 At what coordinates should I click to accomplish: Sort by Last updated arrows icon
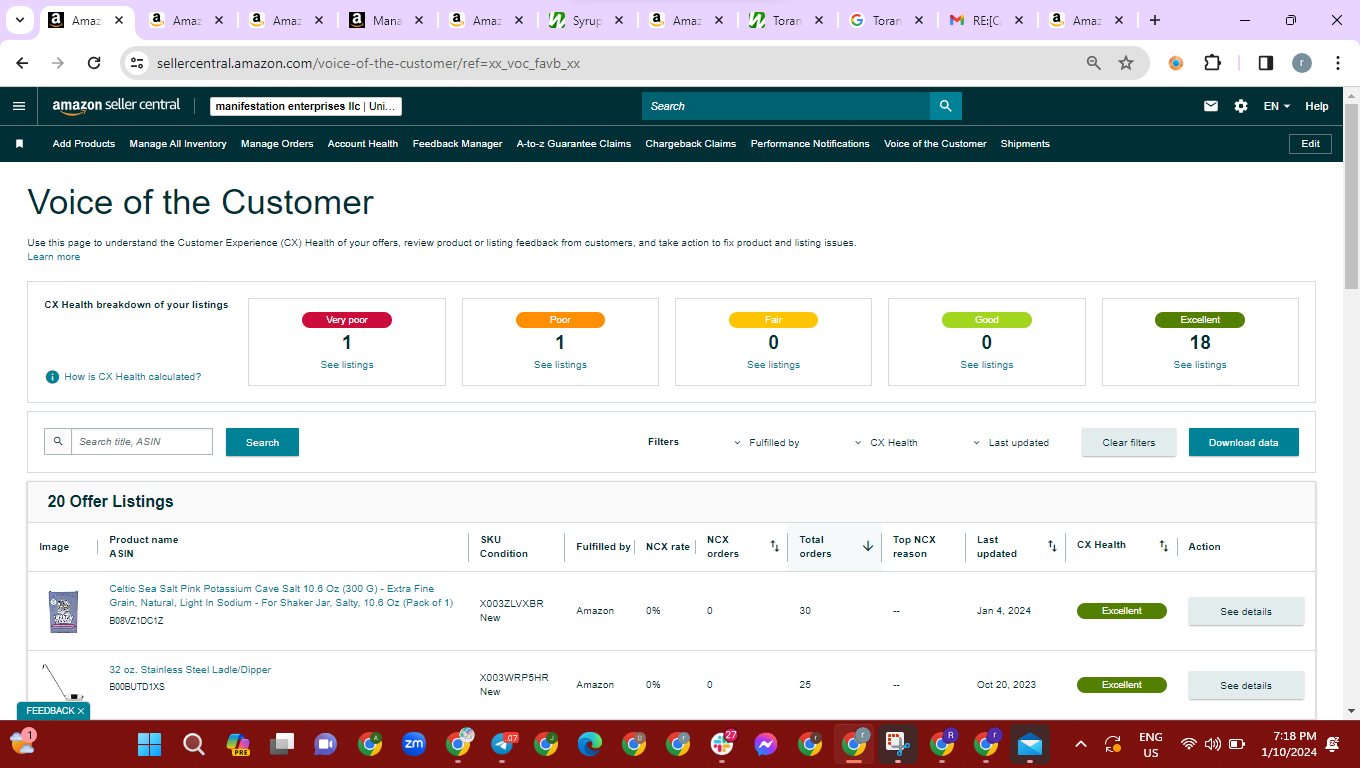(x=1052, y=546)
